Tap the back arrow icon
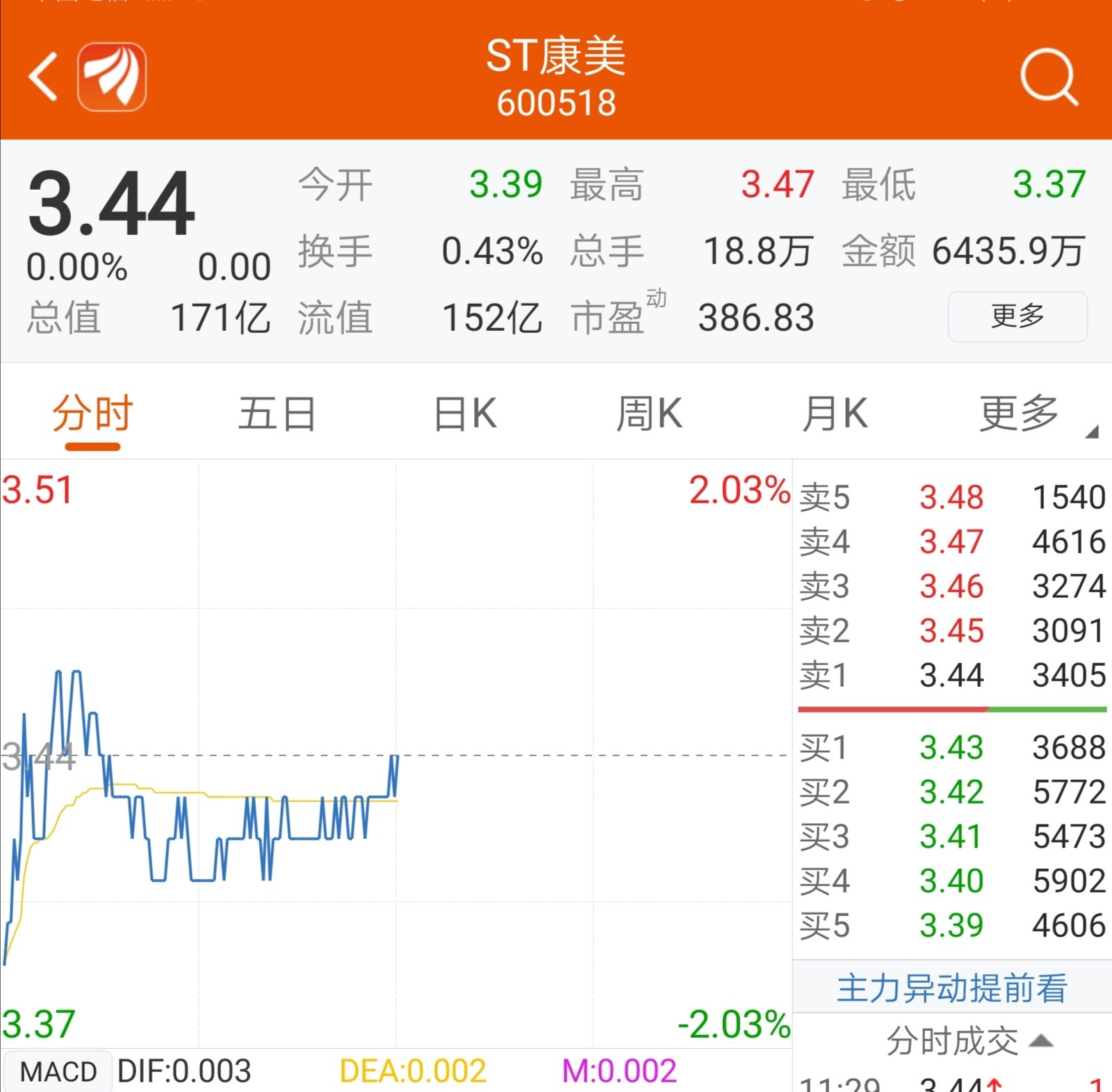 coord(43,76)
